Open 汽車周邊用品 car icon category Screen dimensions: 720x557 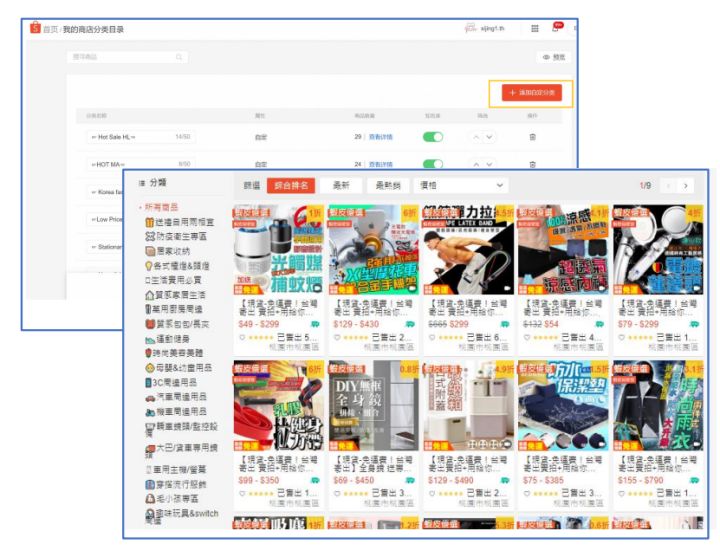tap(176, 397)
